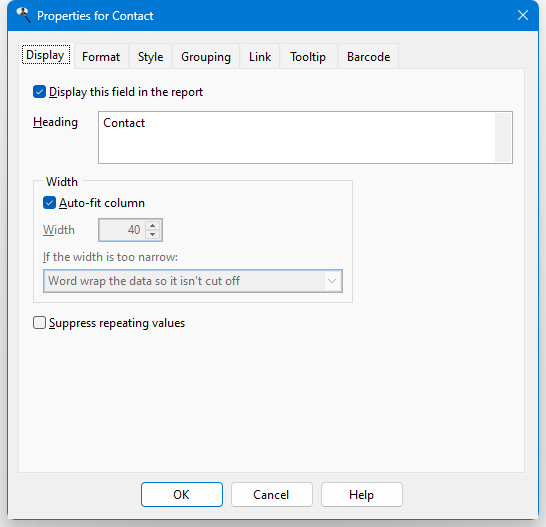Select the Link tab
This screenshot has width=546, height=527.
(x=260, y=56)
